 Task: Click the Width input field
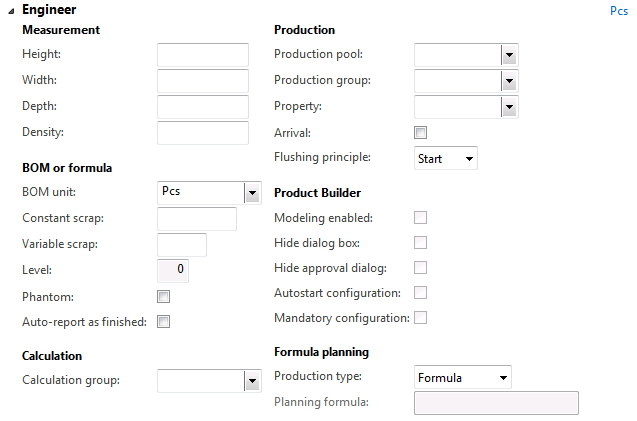click(x=203, y=81)
